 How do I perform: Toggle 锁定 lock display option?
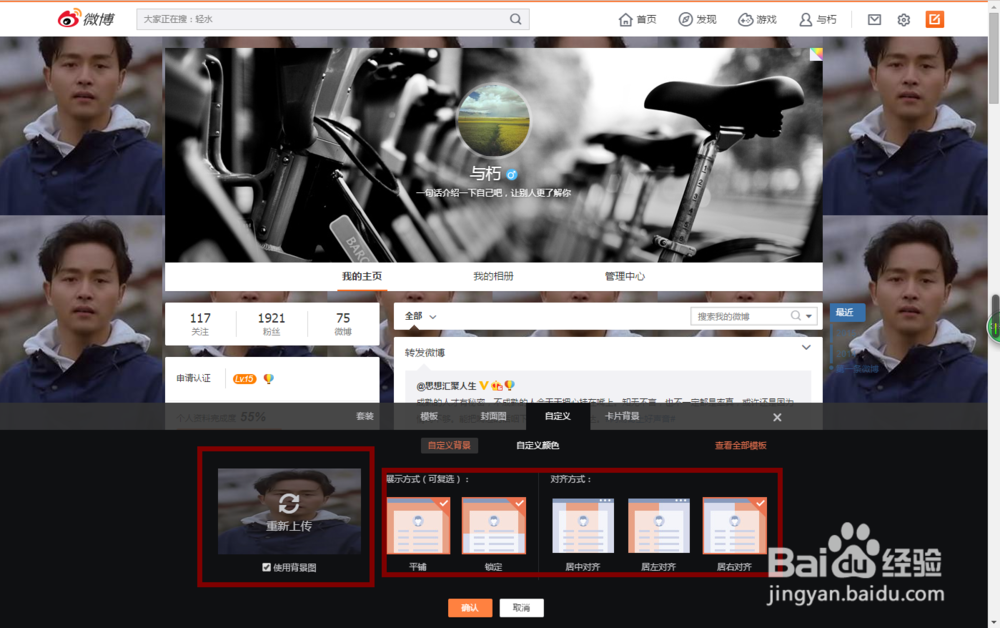click(x=494, y=525)
